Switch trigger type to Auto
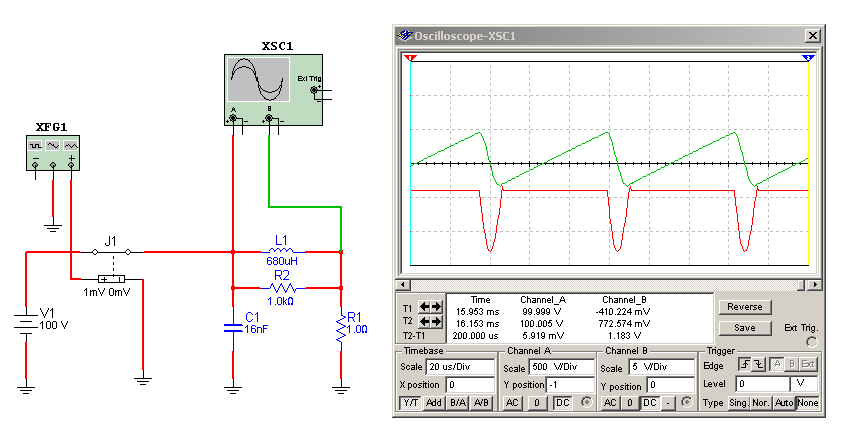The image size is (848, 442). click(785, 402)
